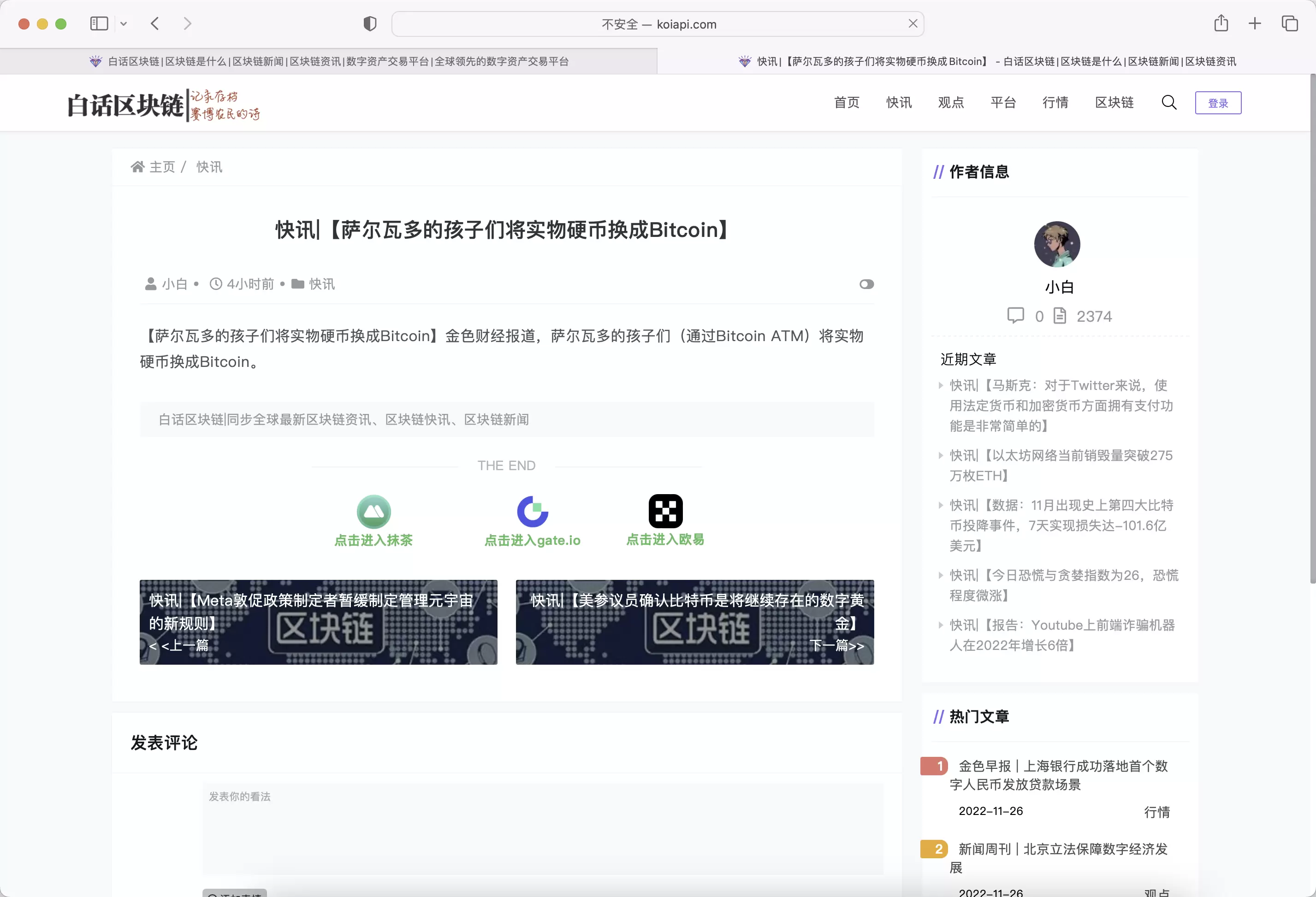Open 观点 in the navigation menu
The width and height of the screenshot is (1316, 897).
tap(951, 102)
